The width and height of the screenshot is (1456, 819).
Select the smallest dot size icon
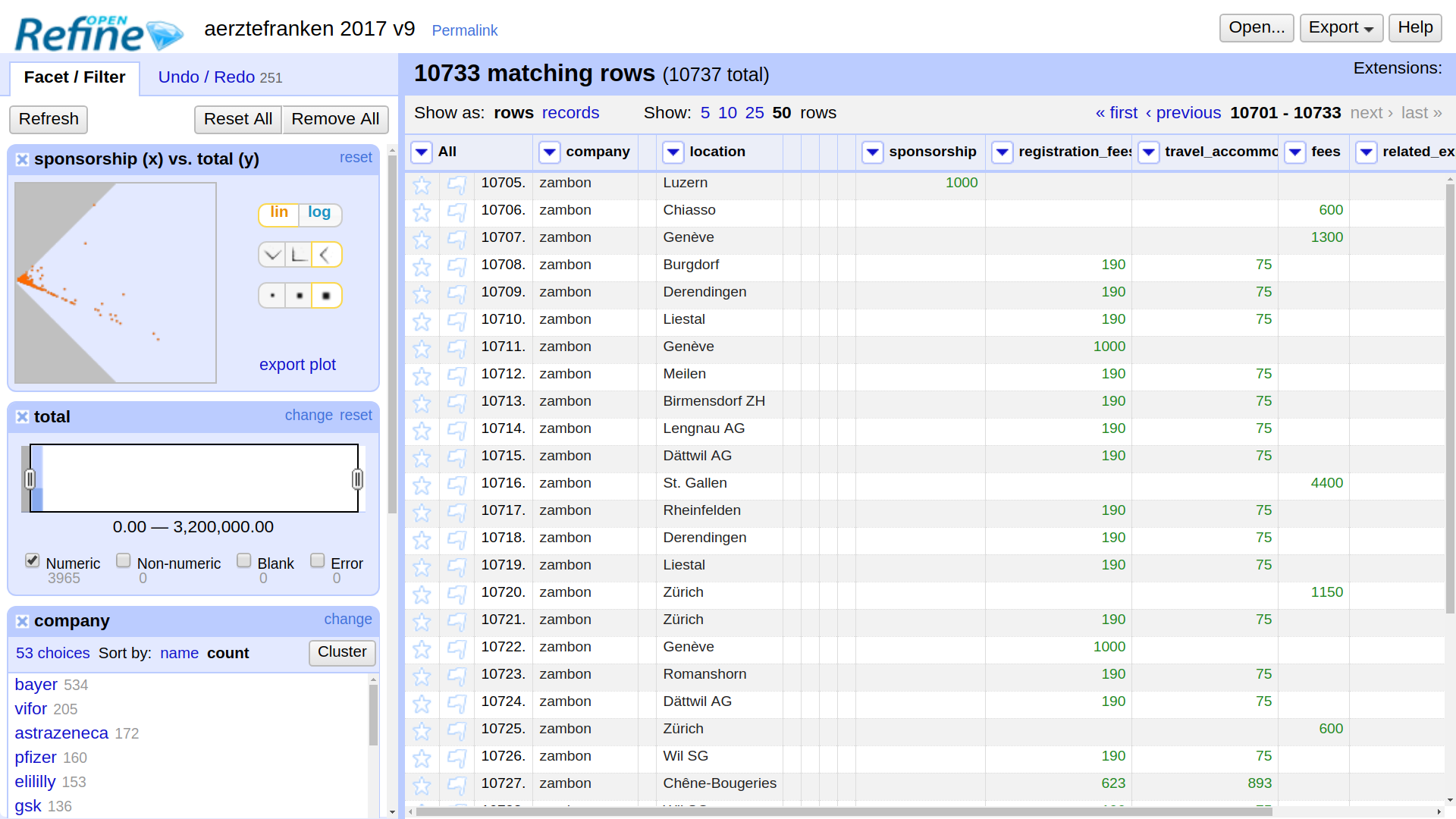click(272, 295)
